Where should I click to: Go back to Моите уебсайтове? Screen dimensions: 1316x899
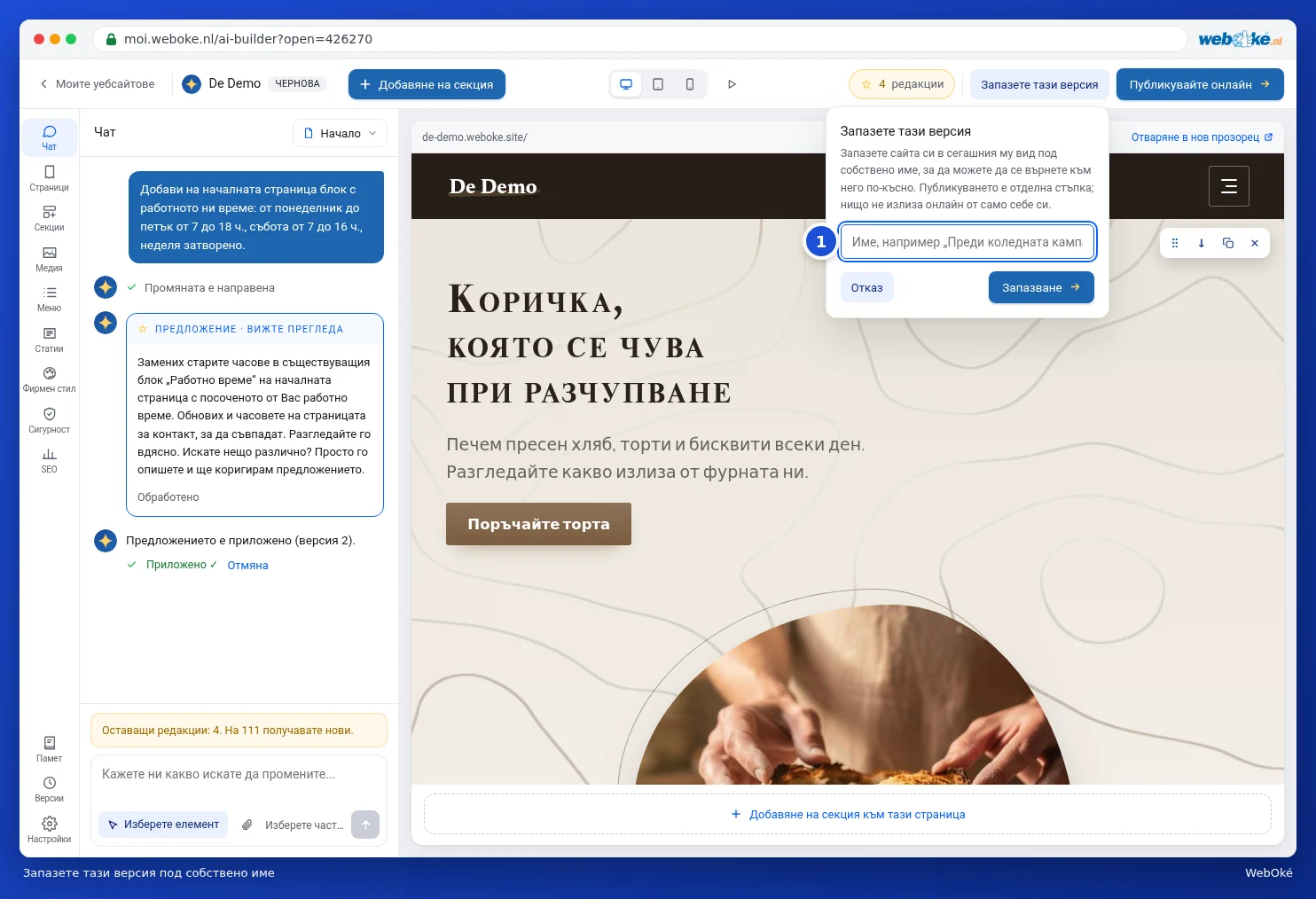[x=97, y=84]
